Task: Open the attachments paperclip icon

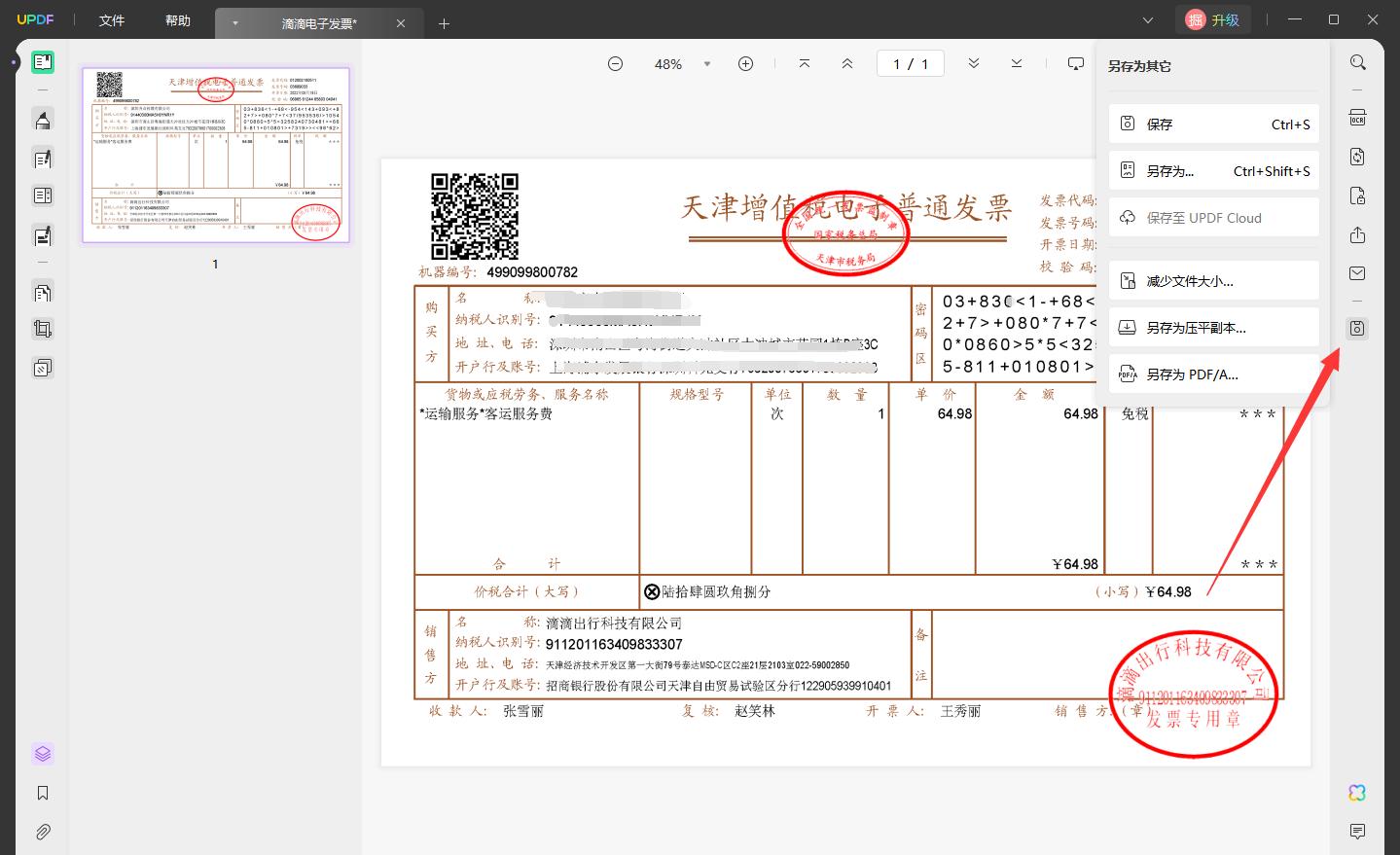Action: tap(43, 833)
